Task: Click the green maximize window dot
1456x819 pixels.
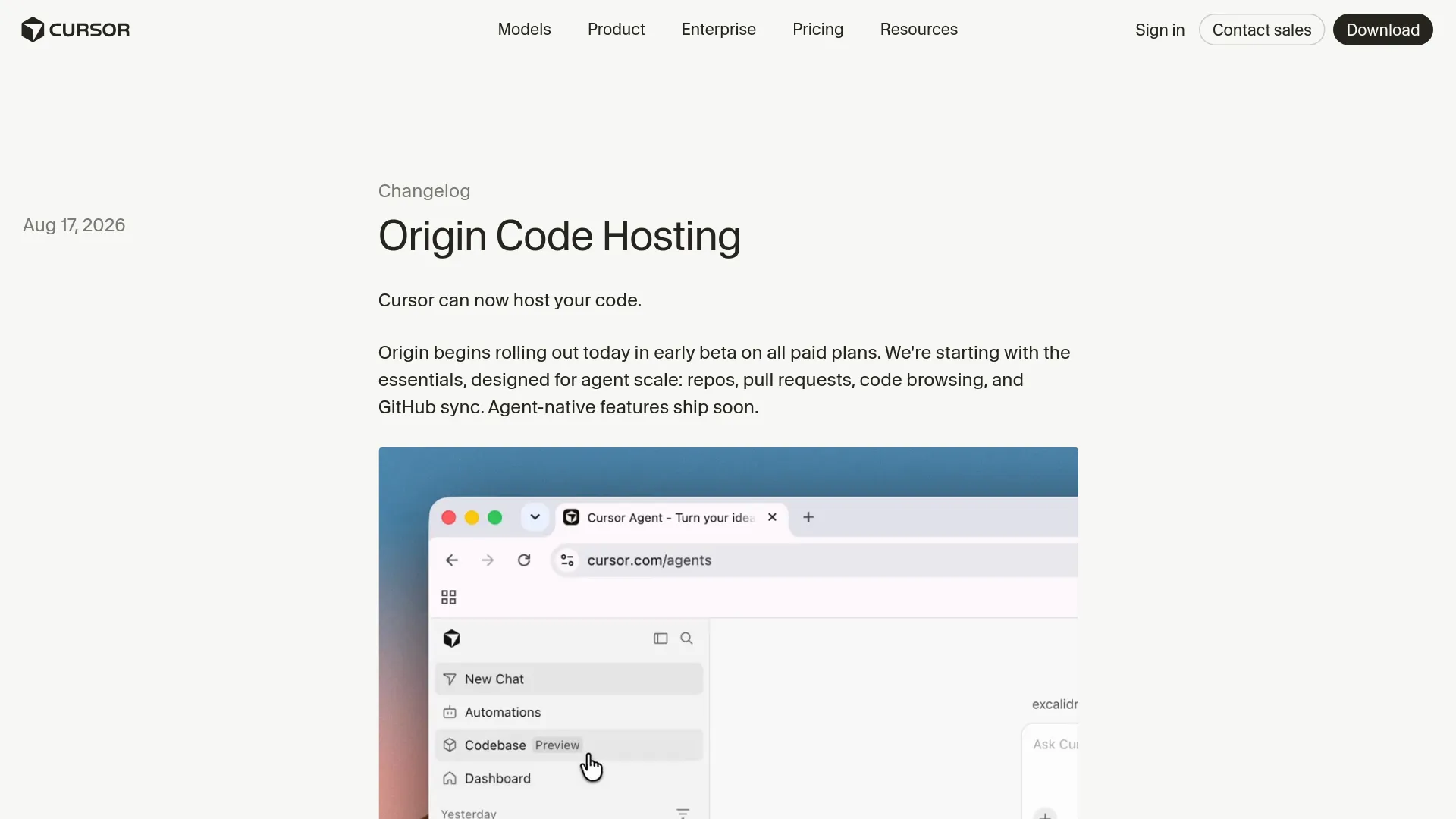Action: [495, 517]
